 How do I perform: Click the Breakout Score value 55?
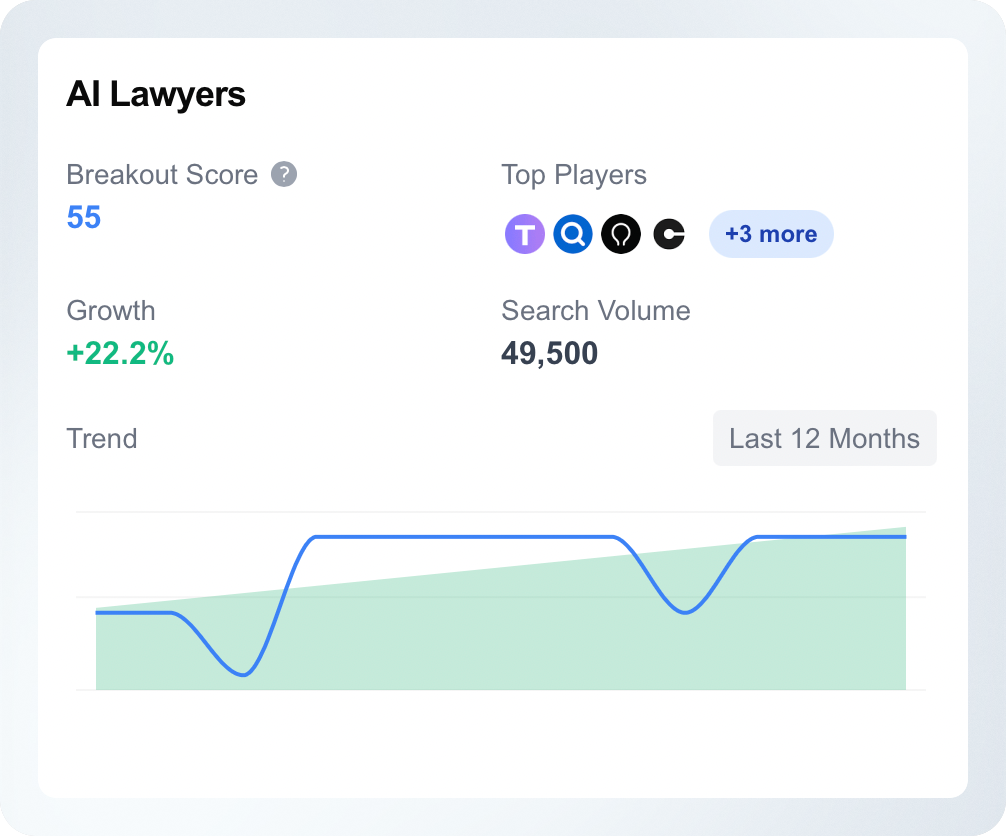(84, 217)
